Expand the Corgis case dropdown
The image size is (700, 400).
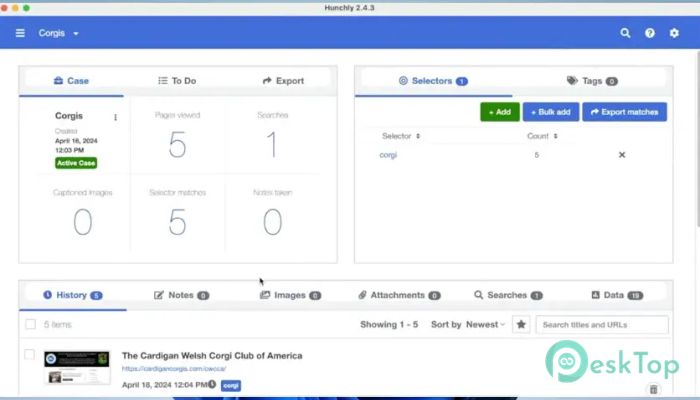click(58, 33)
